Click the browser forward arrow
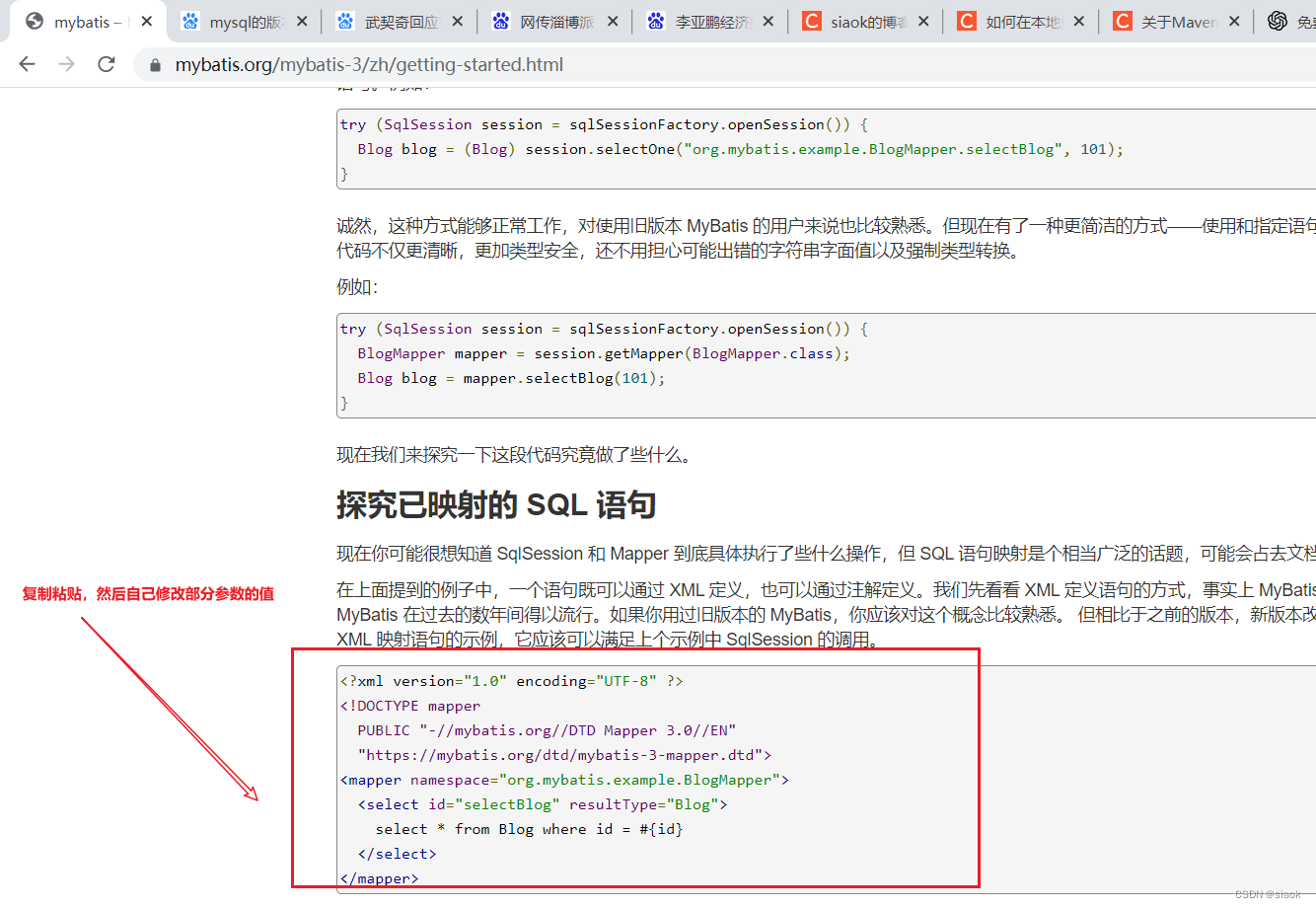Viewport: 1316px width, 908px height. click(67, 64)
